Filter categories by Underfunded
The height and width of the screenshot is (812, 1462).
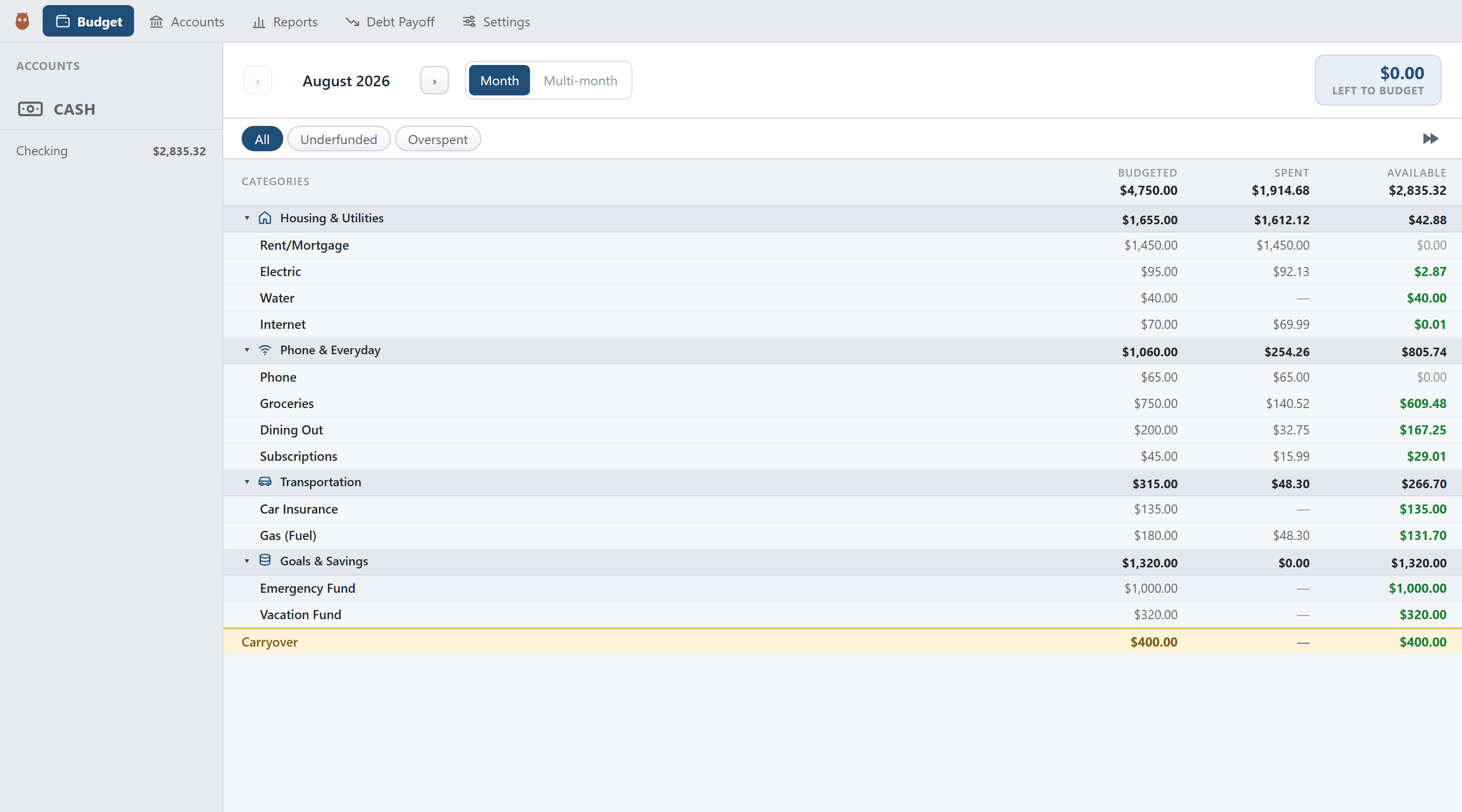(339, 139)
